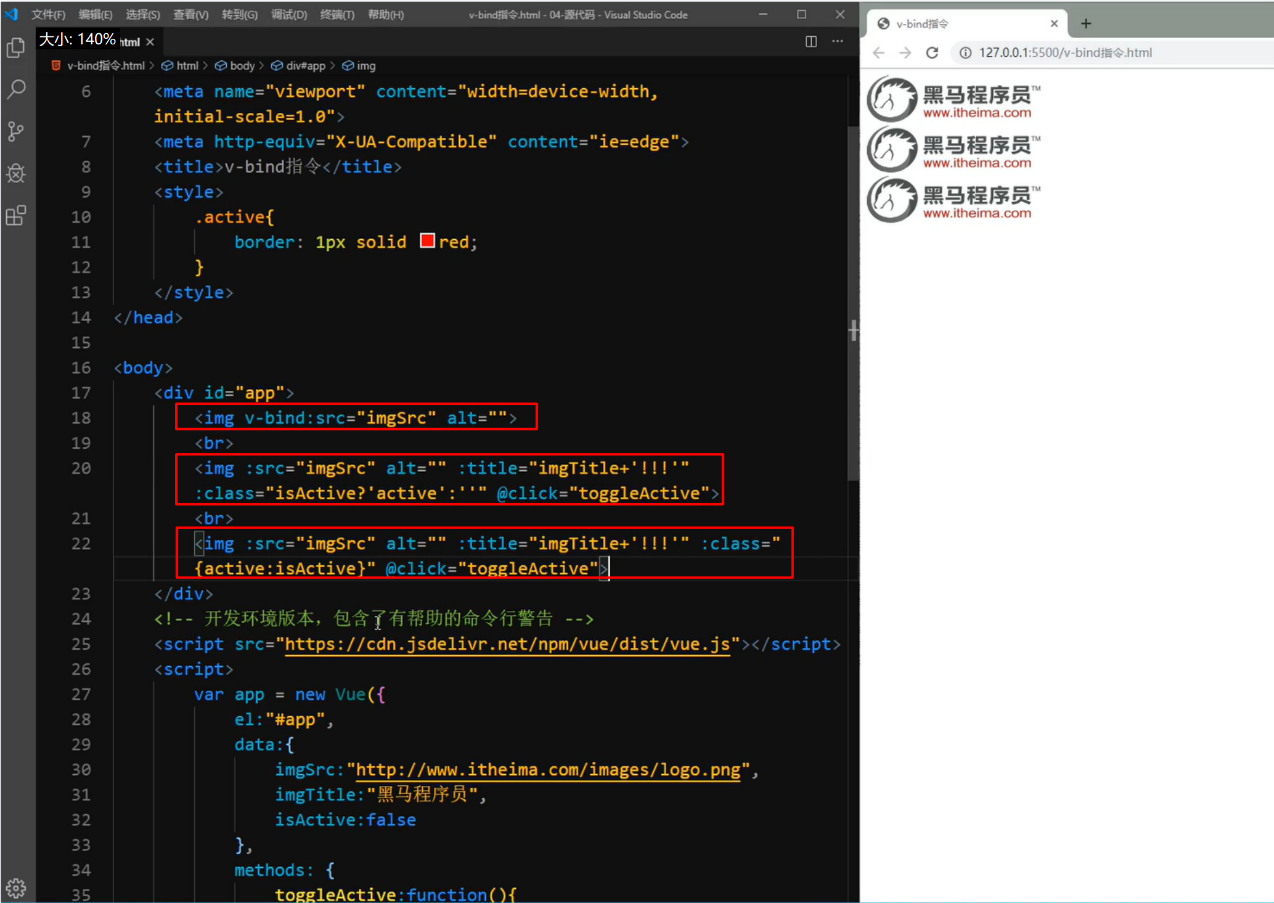Image resolution: width=1274 pixels, height=903 pixels.
Task: Go back in the browser
Action: click(x=878, y=52)
